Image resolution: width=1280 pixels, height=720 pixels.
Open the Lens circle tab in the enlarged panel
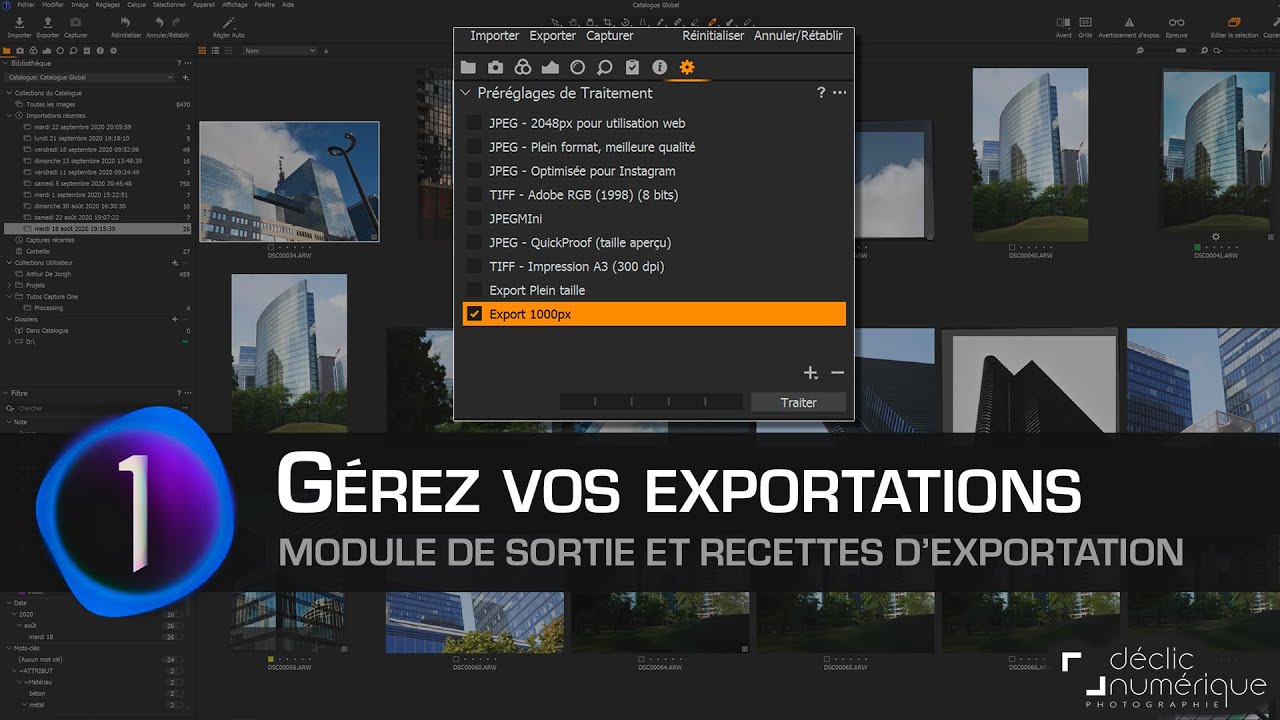(x=577, y=67)
